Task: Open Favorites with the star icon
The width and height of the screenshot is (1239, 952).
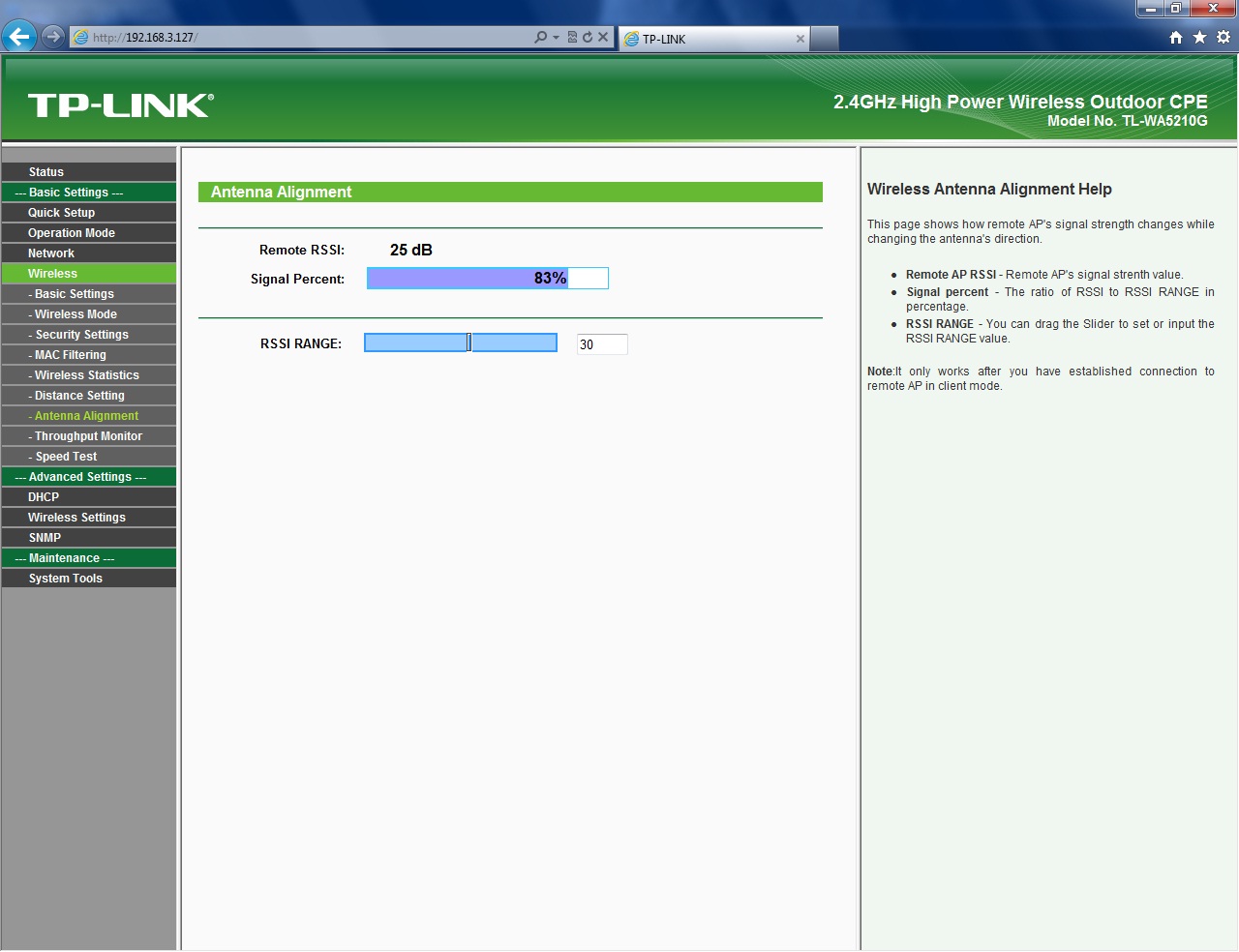Action: 1199,37
